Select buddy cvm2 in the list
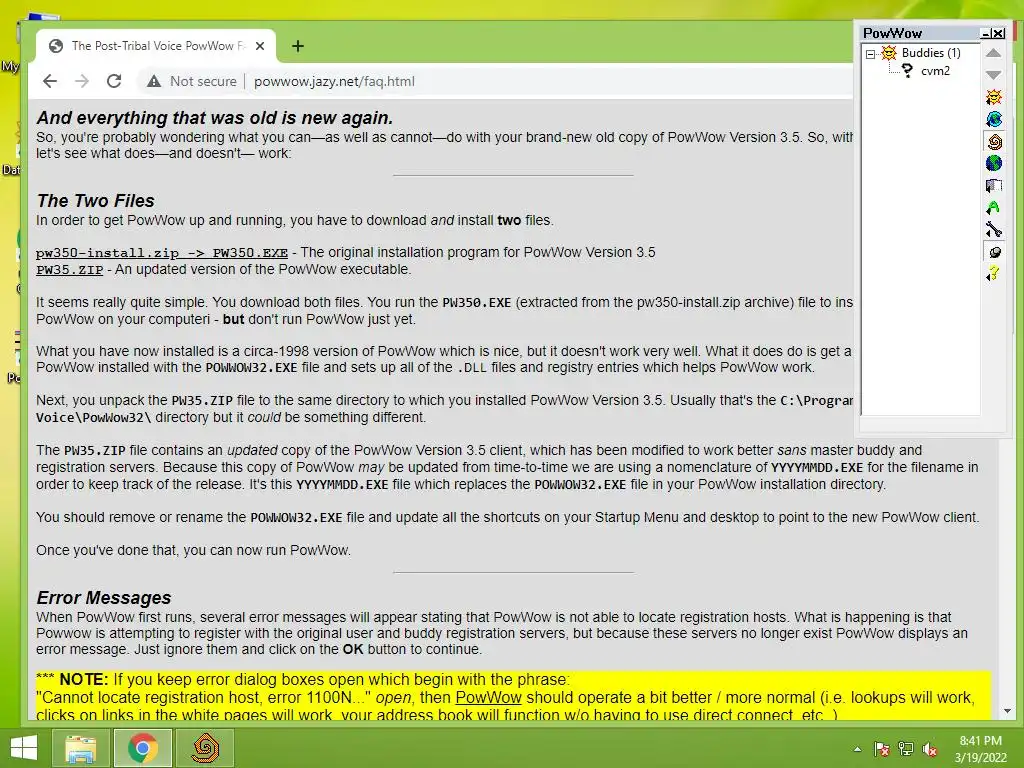The image size is (1024, 768). 935,71
